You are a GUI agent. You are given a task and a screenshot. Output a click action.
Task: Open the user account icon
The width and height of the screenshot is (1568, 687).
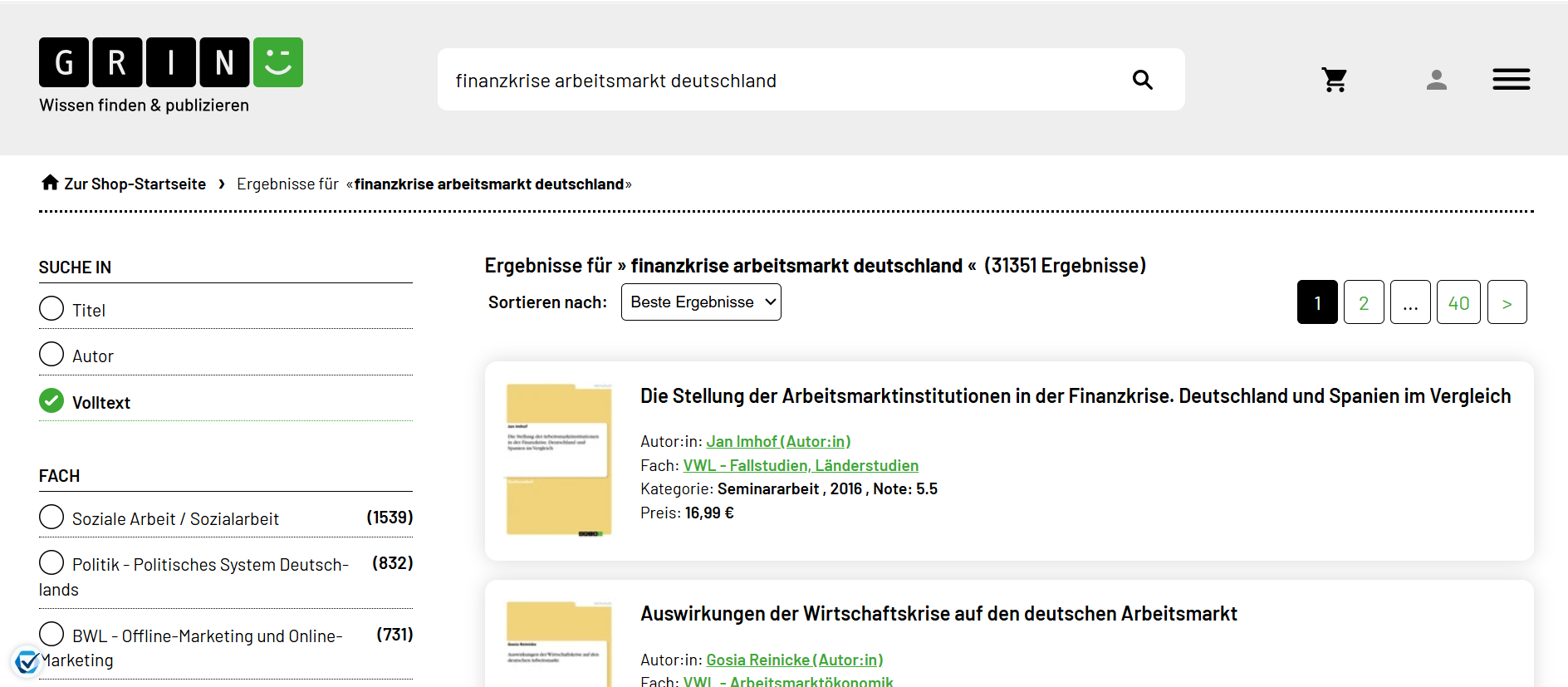[x=1436, y=80]
